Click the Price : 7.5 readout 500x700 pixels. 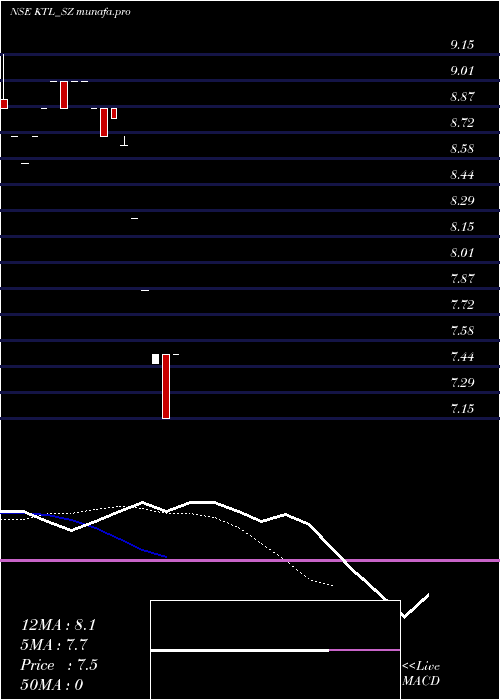[59, 665]
